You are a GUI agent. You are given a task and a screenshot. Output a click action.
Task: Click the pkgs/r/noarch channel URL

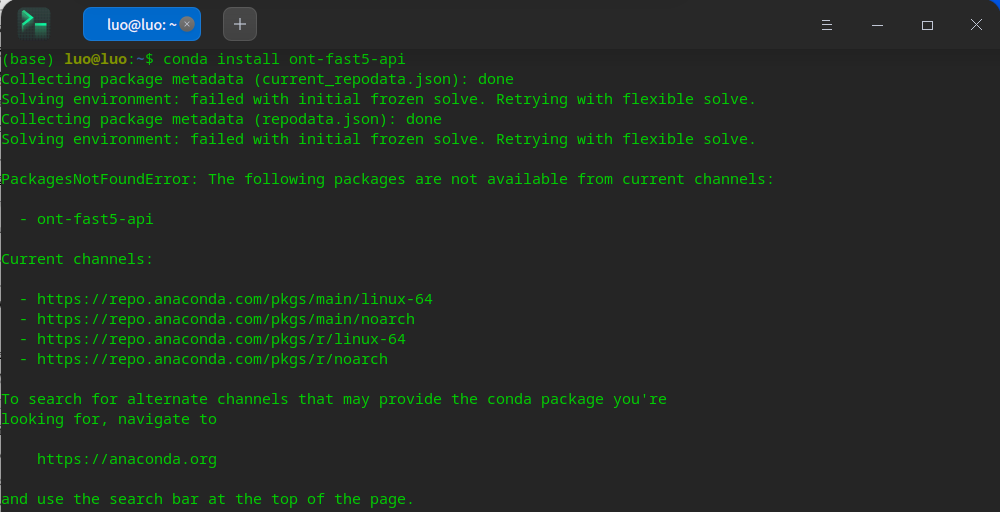point(212,359)
